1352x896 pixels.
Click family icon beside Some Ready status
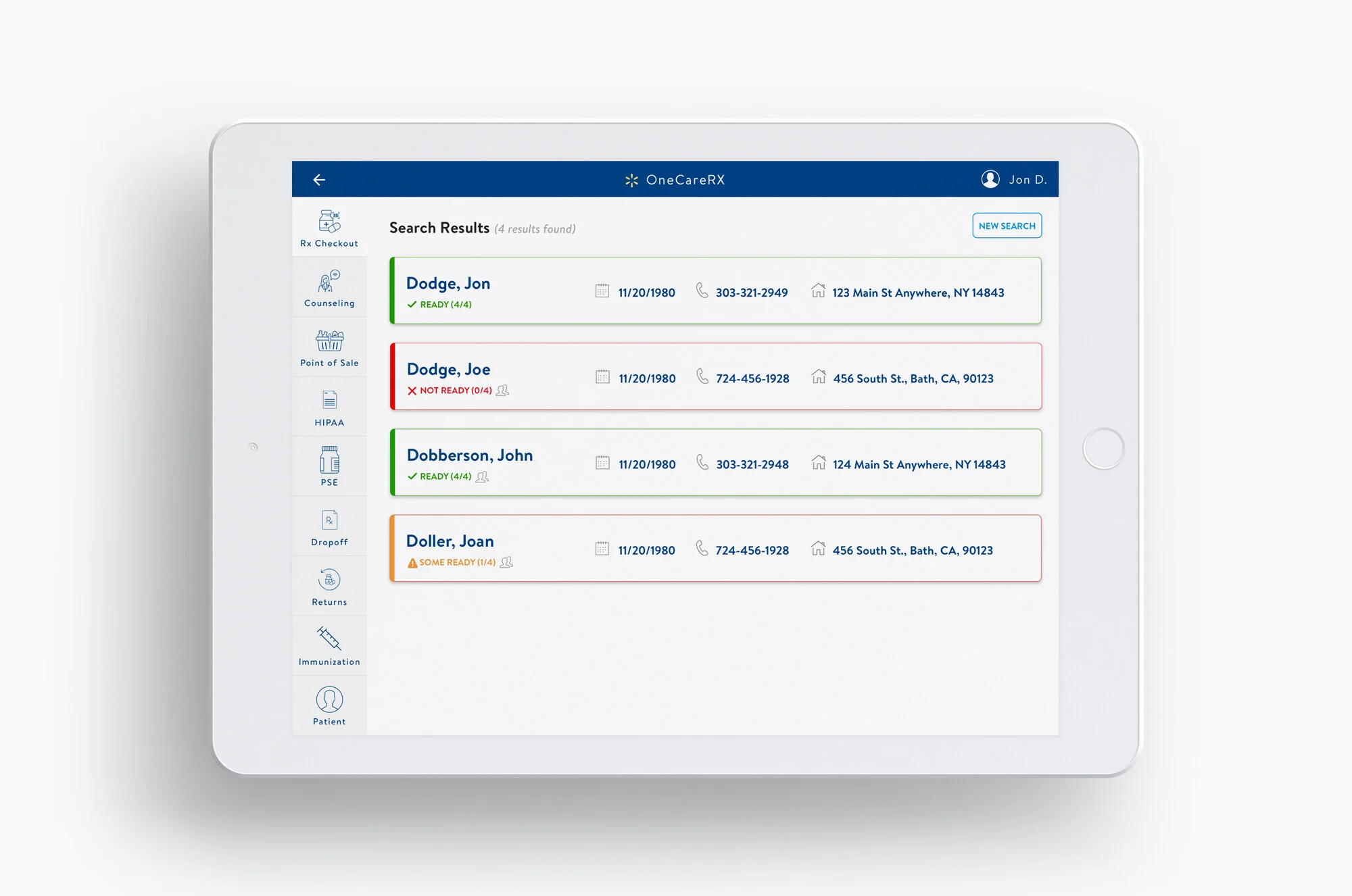[x=506, y=562]
